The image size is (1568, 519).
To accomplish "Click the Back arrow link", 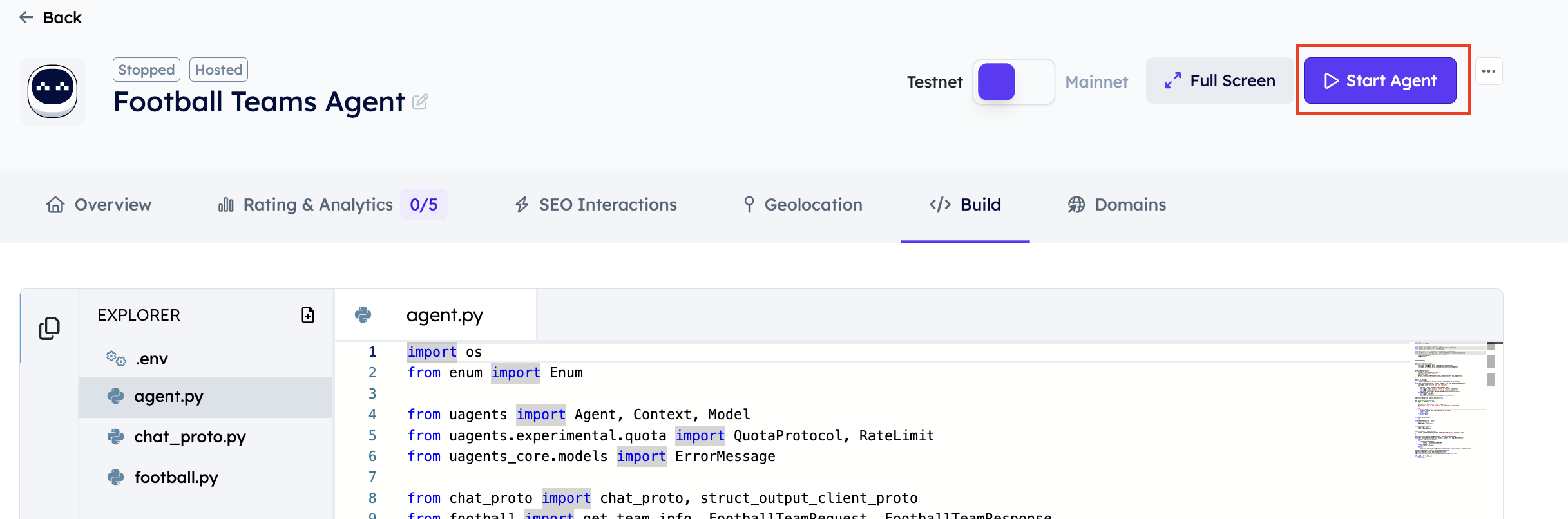I will point(50,17).
